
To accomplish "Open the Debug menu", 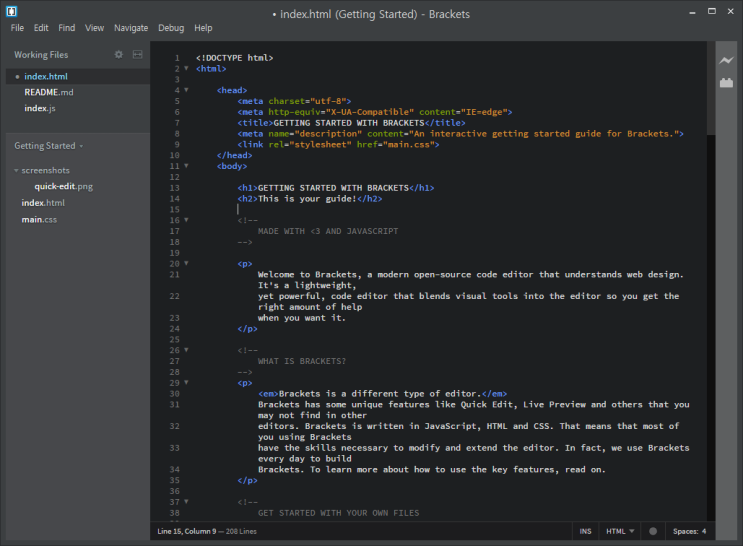I will tap(171, 28).
